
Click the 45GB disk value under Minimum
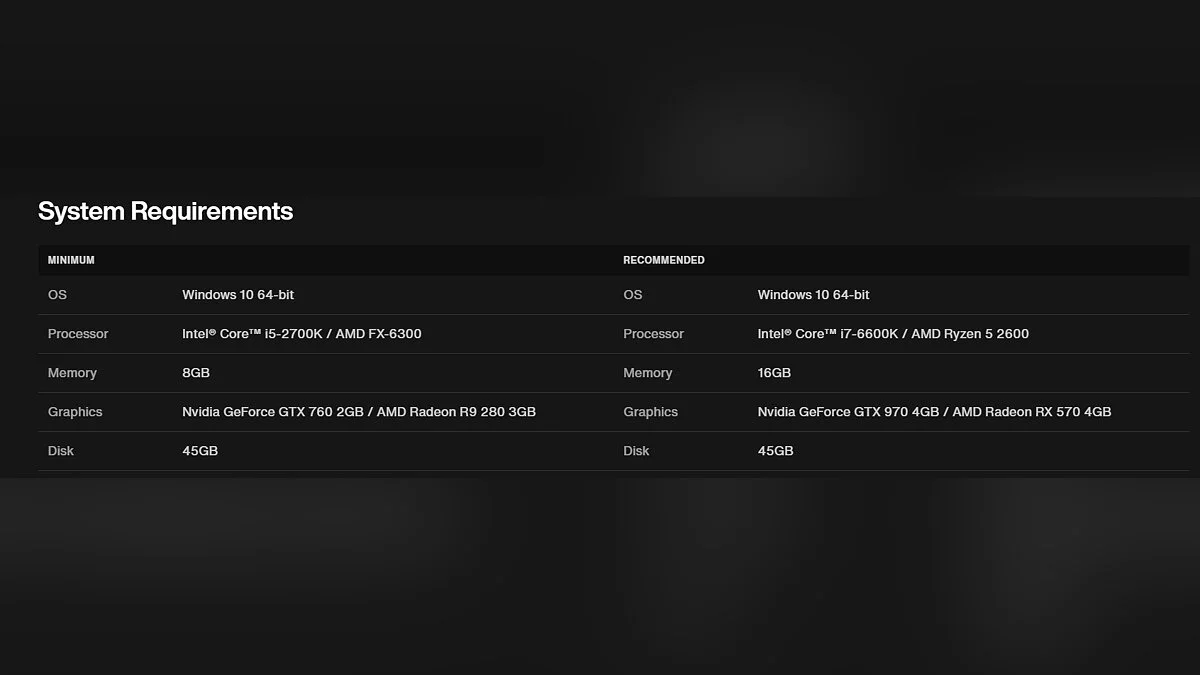coord(200,451)
